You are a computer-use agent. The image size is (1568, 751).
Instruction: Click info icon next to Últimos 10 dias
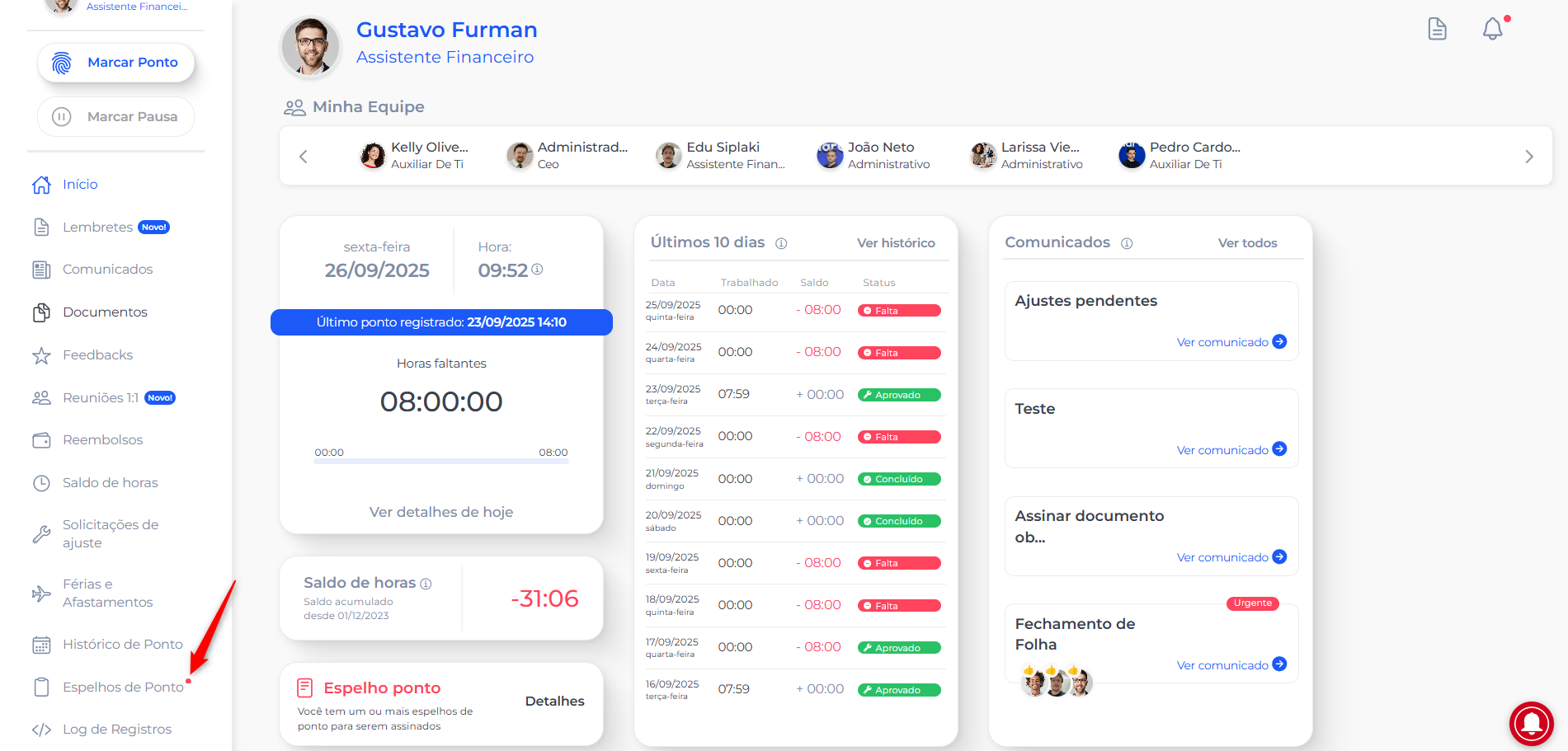781,243
